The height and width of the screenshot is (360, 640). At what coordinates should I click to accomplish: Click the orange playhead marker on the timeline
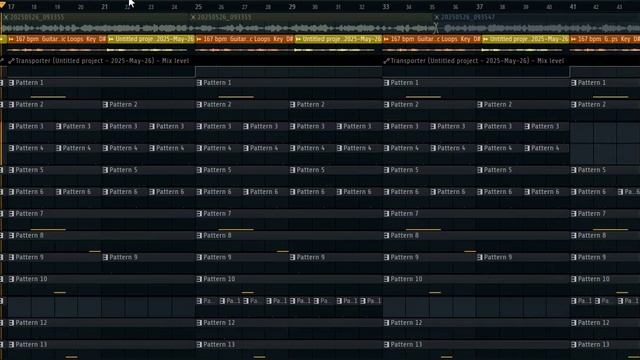click(x=3, y=5)
